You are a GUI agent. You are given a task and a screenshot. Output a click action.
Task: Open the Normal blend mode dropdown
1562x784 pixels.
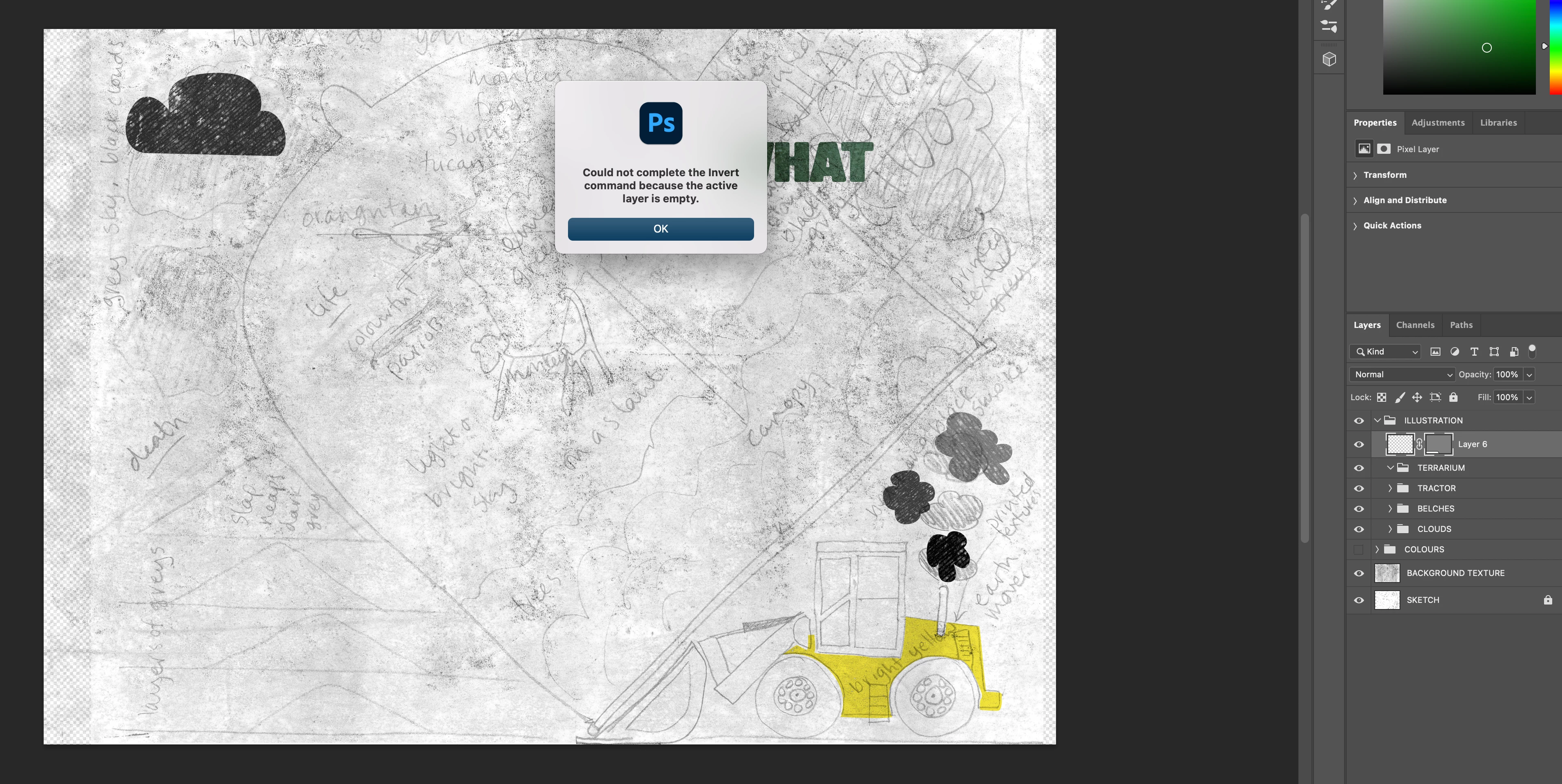pyautogui.click(x=1401, y=375)
